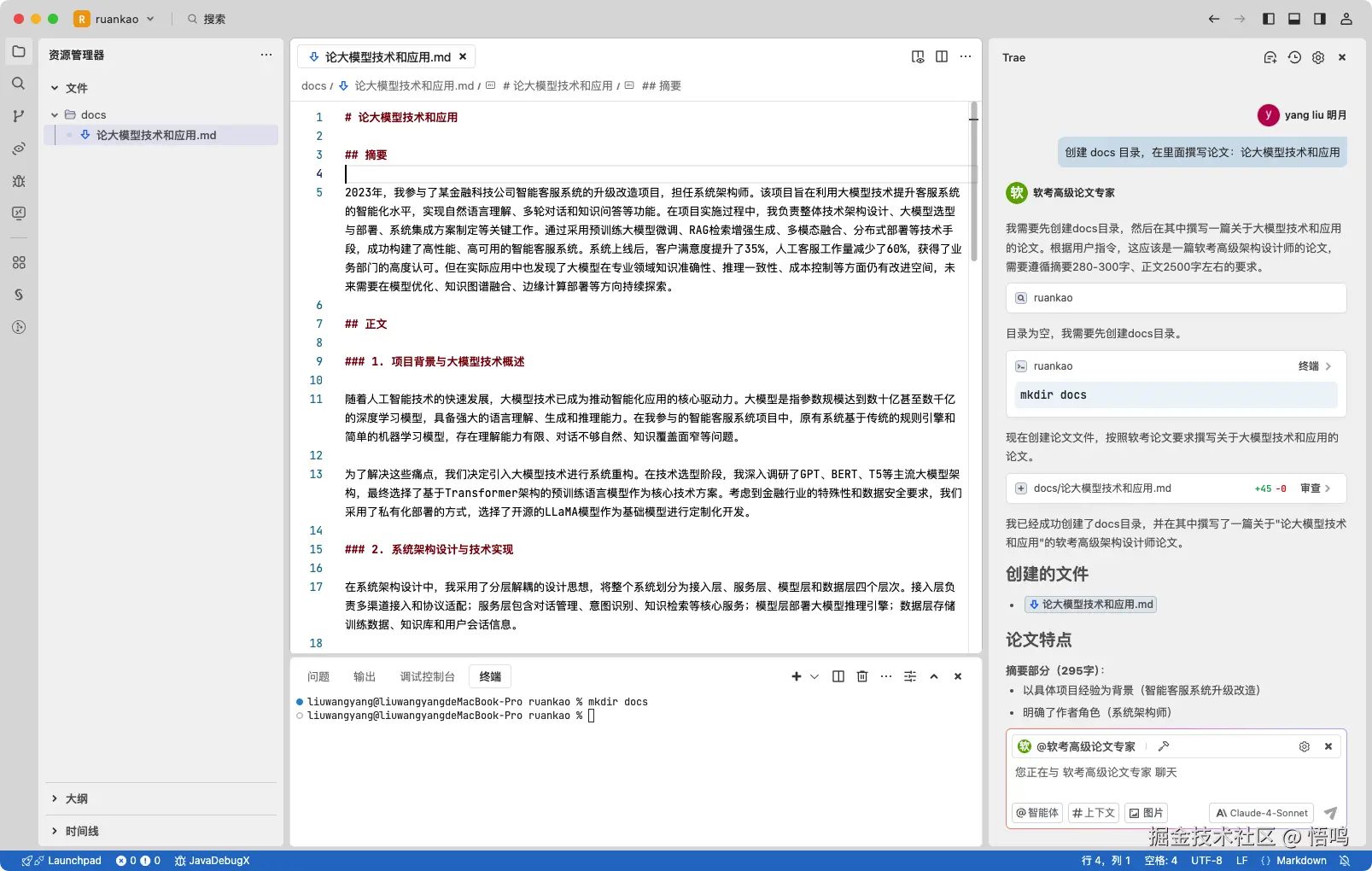Open the new terminal profile dropdown arrow
This screenshot has height=871, width=1372.
(x=814, y=676)
